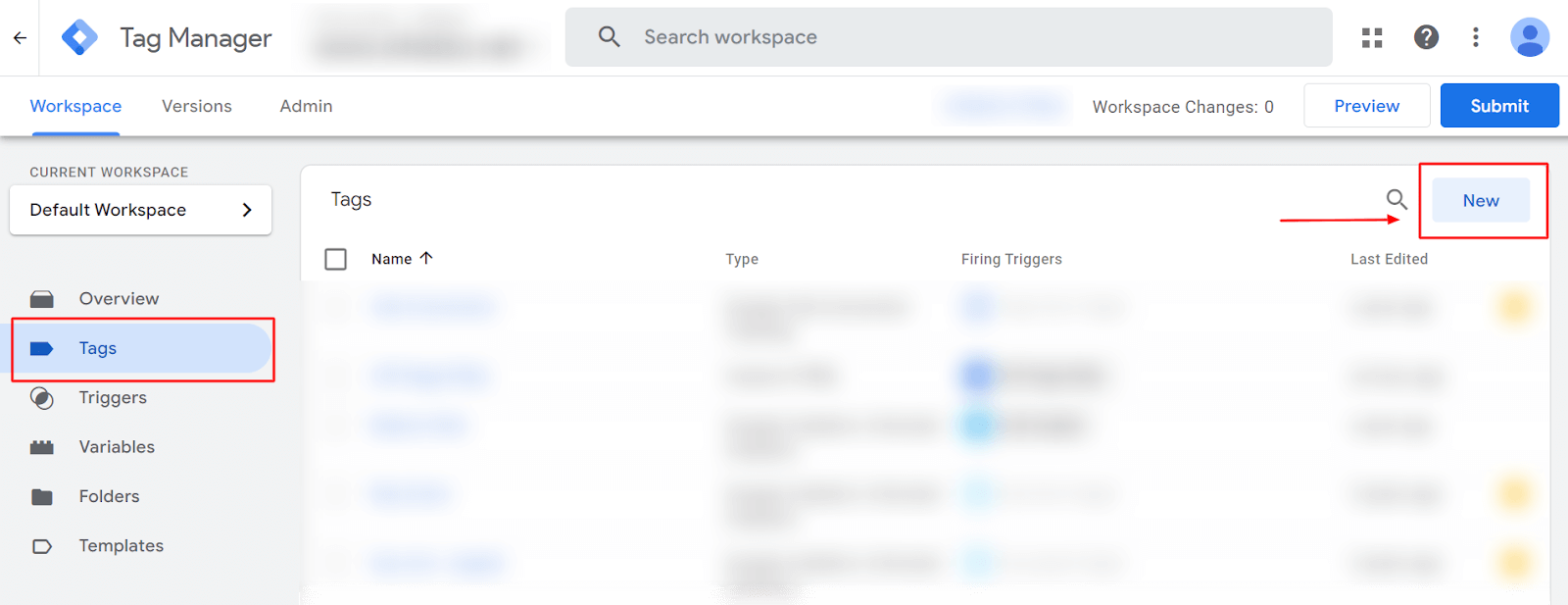1568x605 pixels.
Task: Click the Firing Triggers column header
Action: point(1011,259)
